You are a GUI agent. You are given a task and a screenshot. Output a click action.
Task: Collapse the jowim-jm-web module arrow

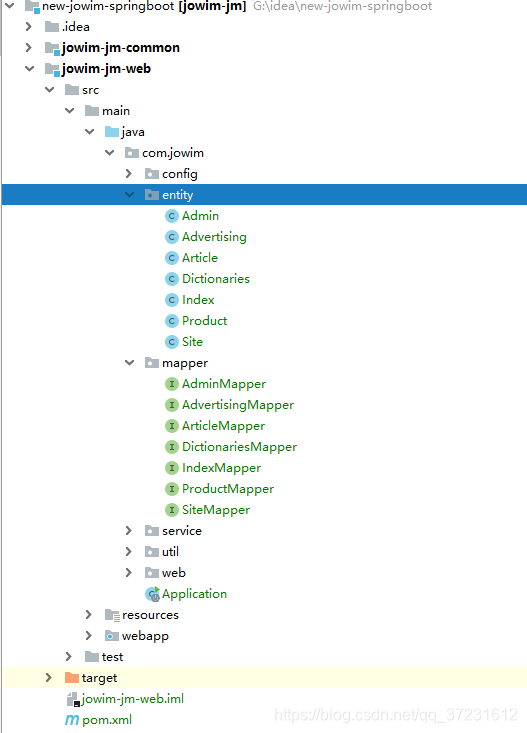click(x=29, y=69)
